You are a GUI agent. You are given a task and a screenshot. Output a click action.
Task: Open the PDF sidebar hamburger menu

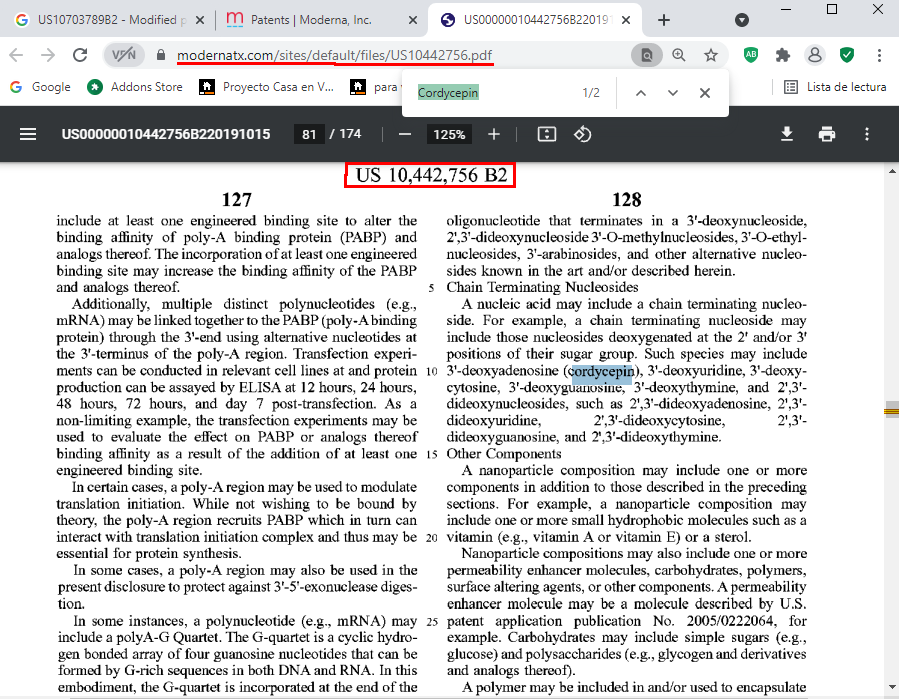tap(28, 134)
